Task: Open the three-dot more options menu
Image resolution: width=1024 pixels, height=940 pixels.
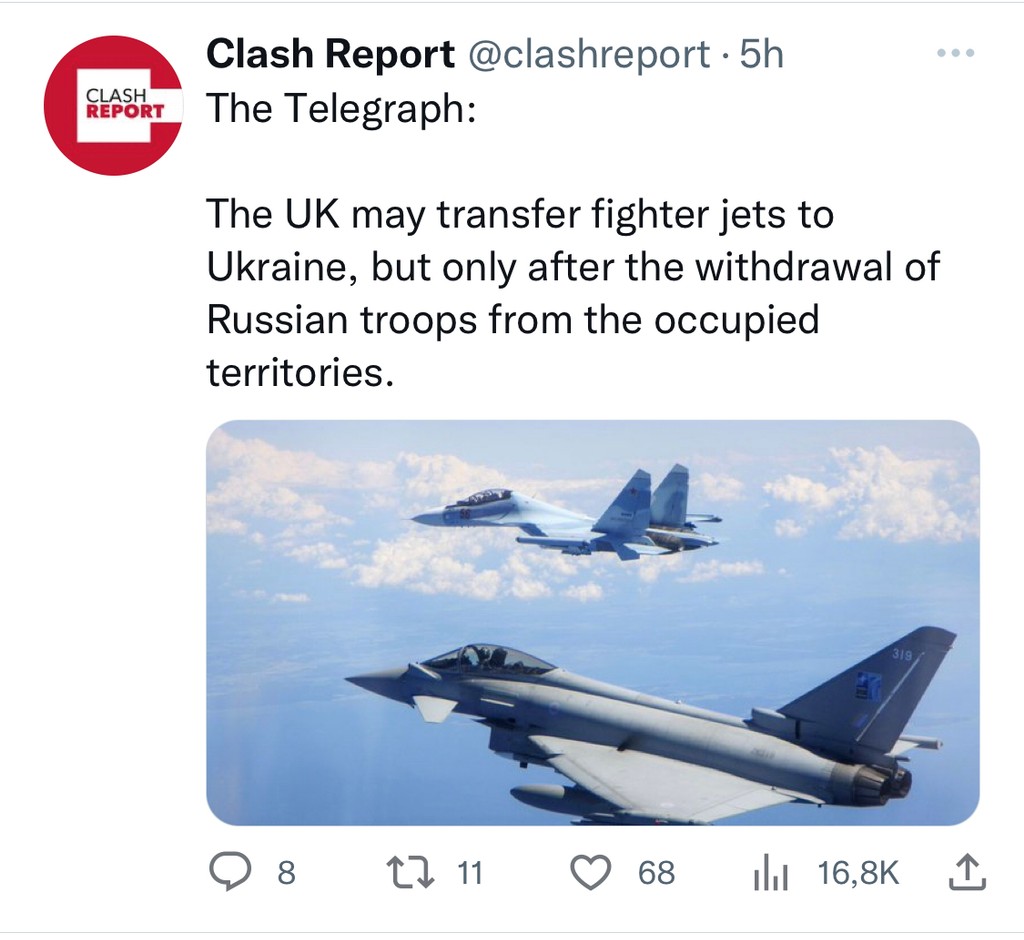Action: (x=954, y=53)
